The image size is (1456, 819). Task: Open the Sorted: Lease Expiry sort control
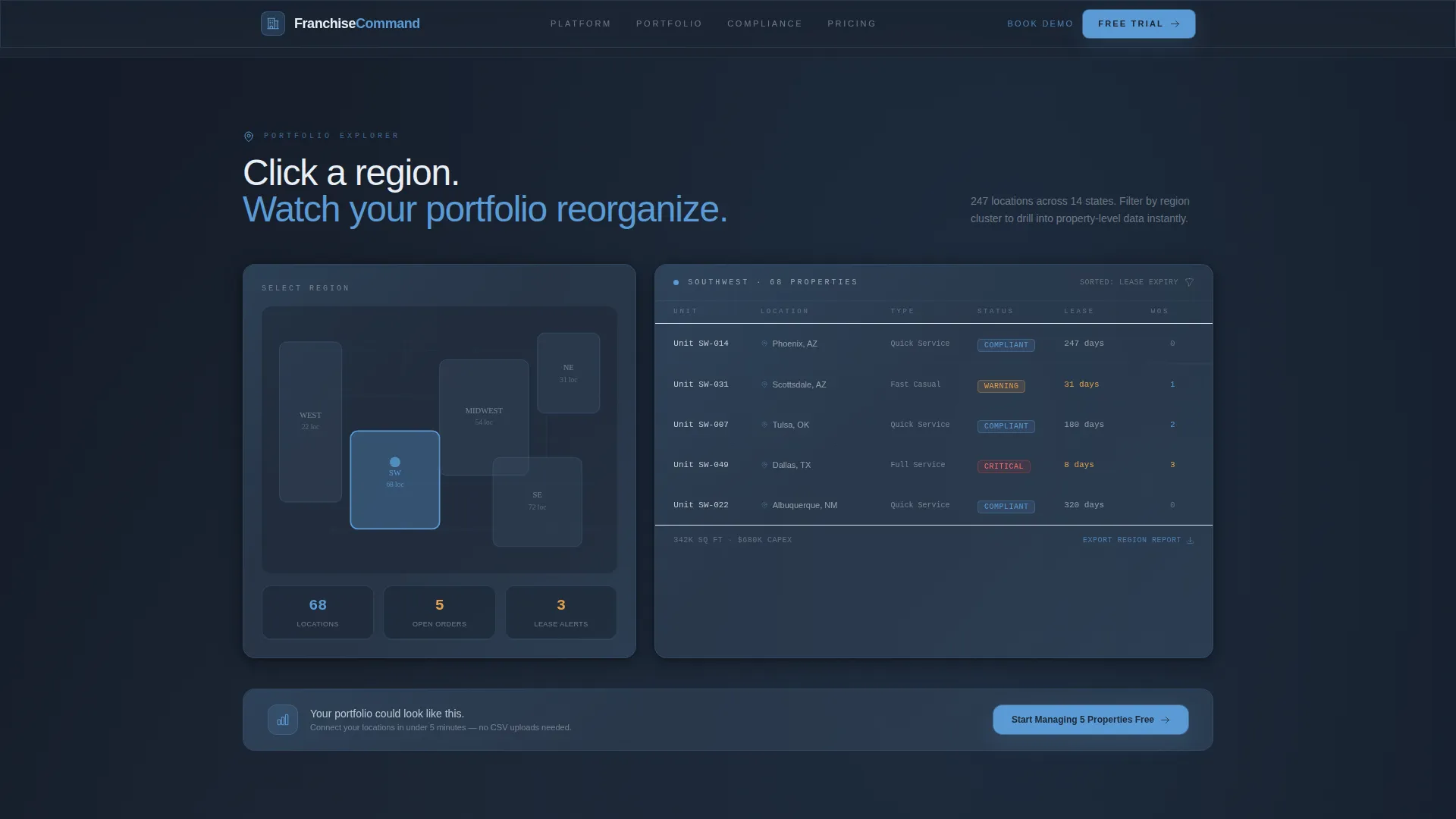(x=1137, y=282)
